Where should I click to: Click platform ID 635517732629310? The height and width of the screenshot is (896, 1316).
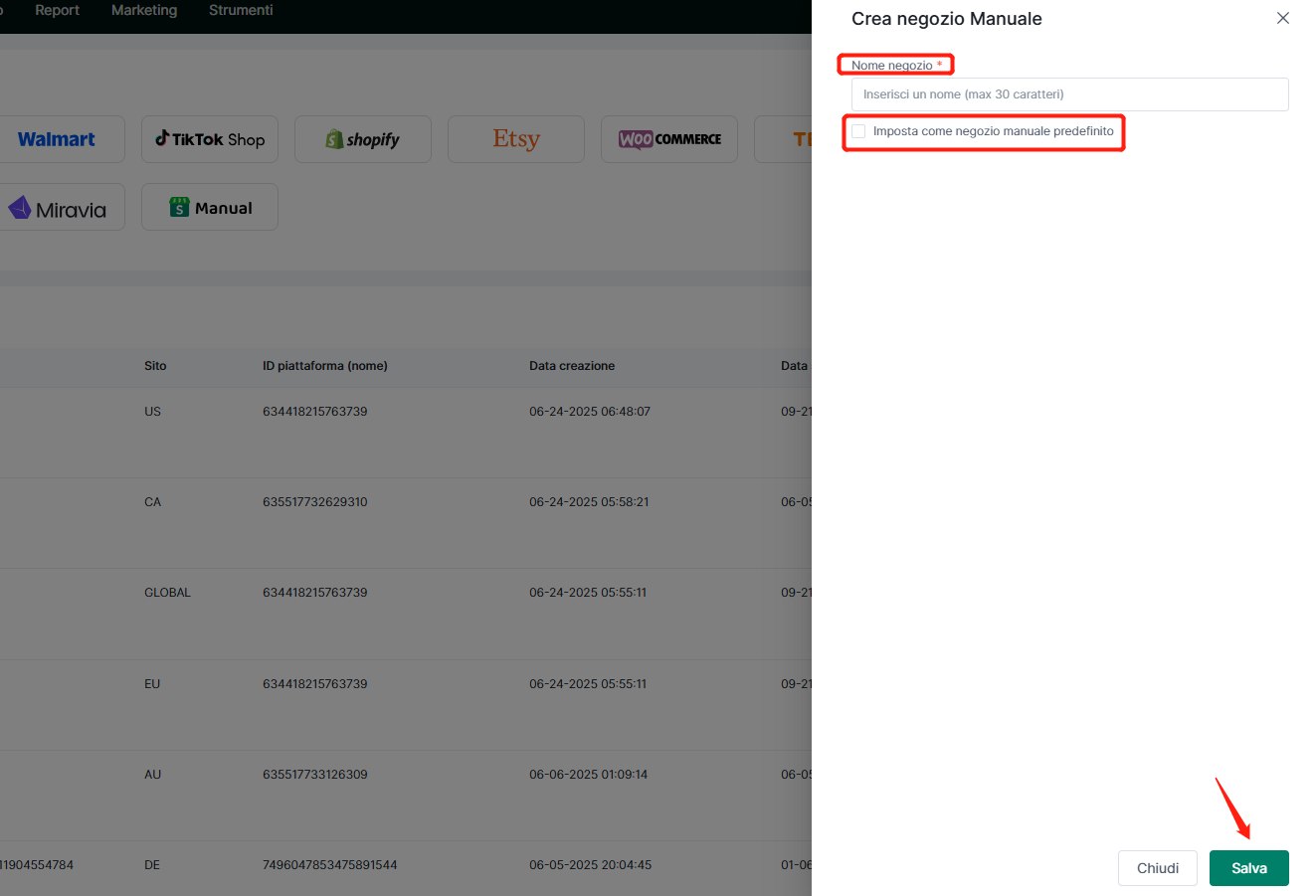pos(315,502)
